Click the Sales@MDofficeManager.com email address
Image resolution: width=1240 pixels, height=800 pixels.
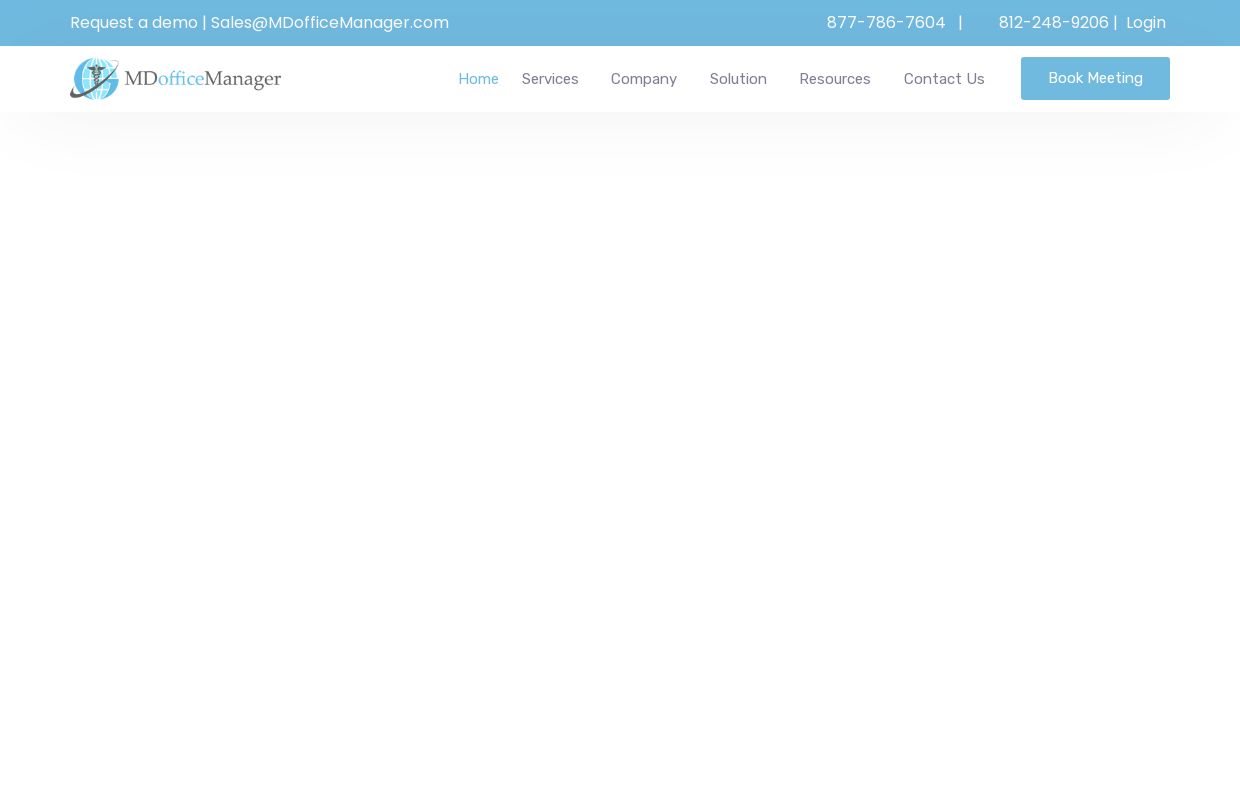click(330, 23)
